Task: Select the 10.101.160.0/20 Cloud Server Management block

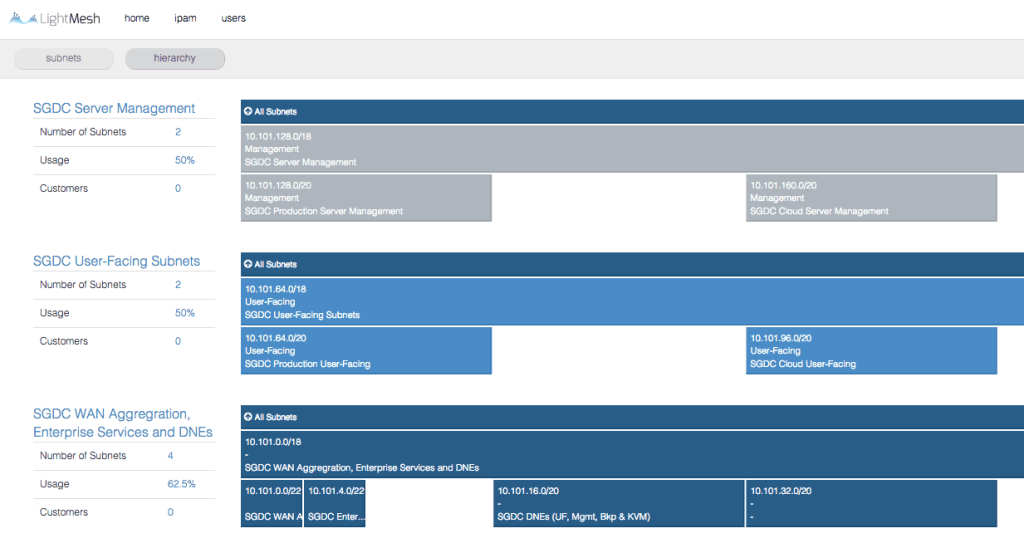Action: pyautogui.click(x=871, y=198)
